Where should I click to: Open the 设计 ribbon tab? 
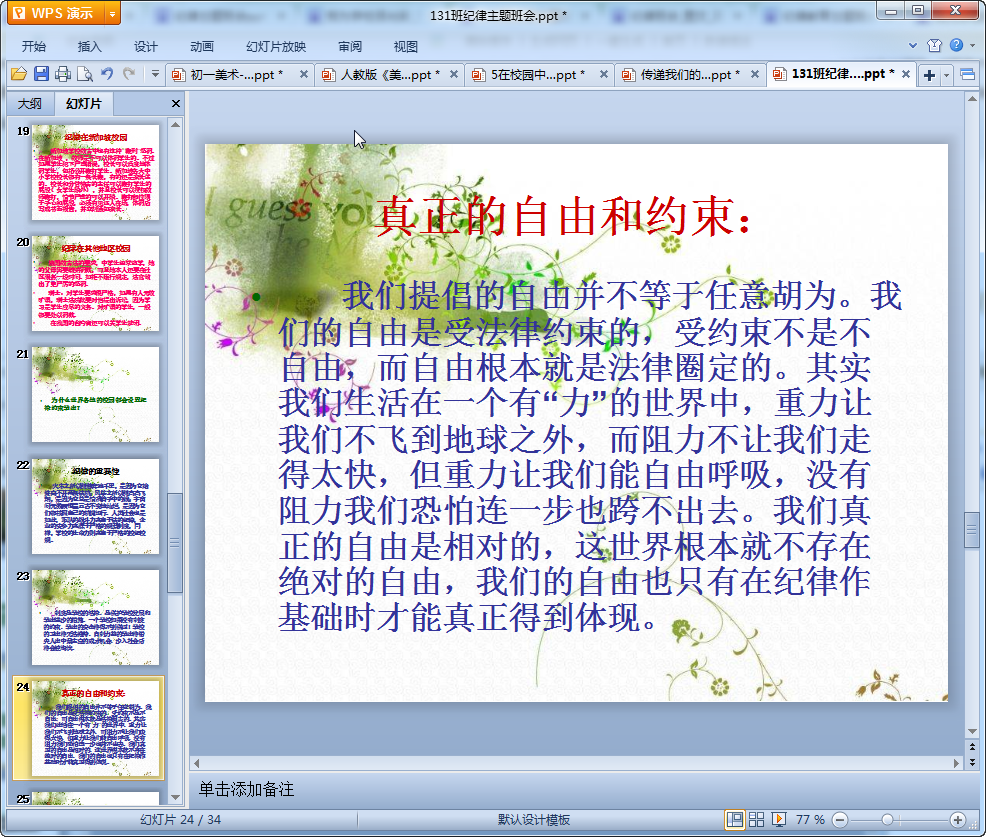tap(145, 47)
